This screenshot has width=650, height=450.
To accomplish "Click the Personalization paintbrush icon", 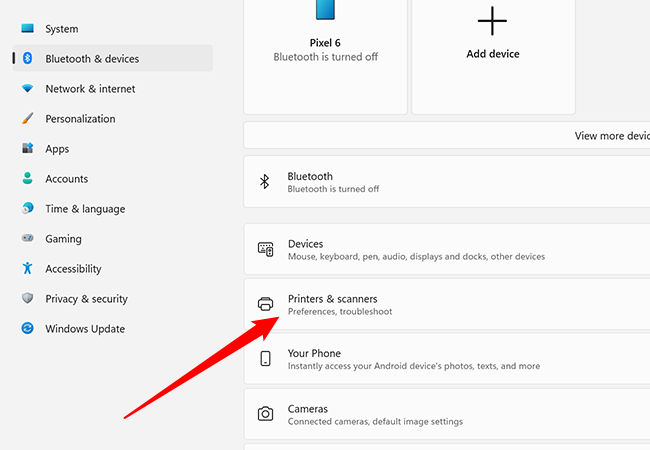I will tap(27, 119).
